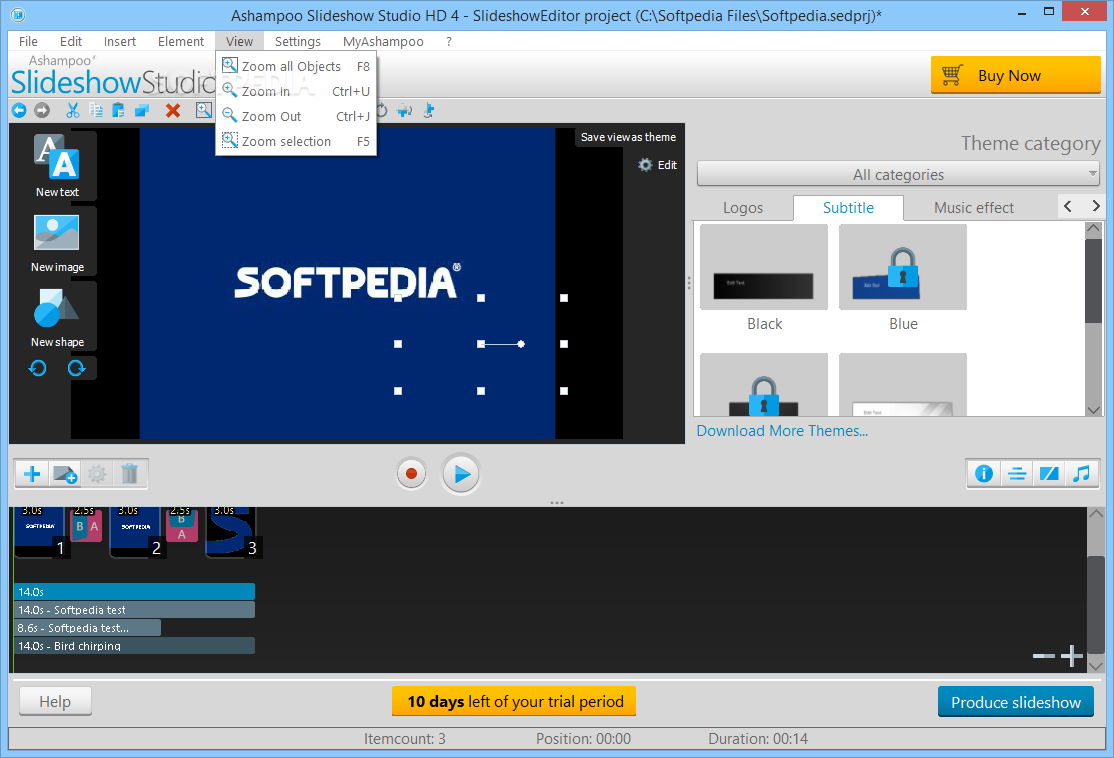
Task: Zoom in timeline with the plus icon
Action: tap(1071, 656)
